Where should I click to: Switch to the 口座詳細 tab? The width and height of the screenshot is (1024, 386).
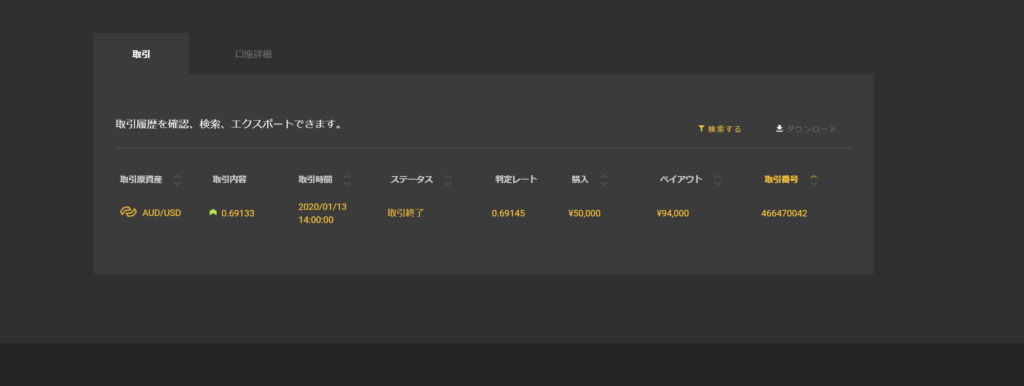point(253,54)
